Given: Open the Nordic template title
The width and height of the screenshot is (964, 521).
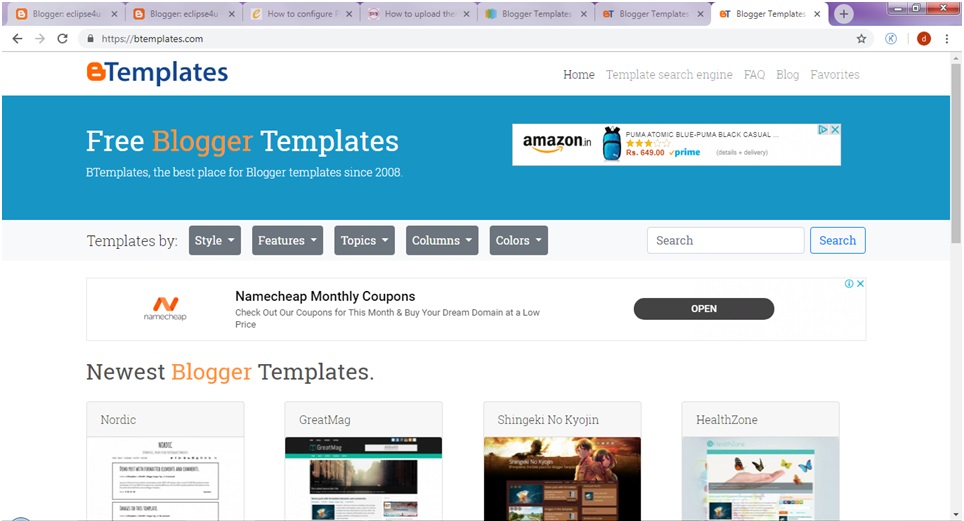Looking at the screenshot, I should pos(118,420).
